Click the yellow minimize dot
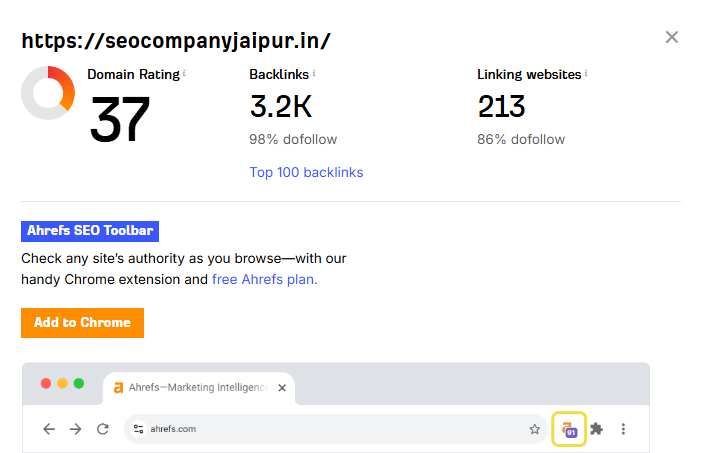Screen dimensions: 704x453 click(x=62, y=383)
